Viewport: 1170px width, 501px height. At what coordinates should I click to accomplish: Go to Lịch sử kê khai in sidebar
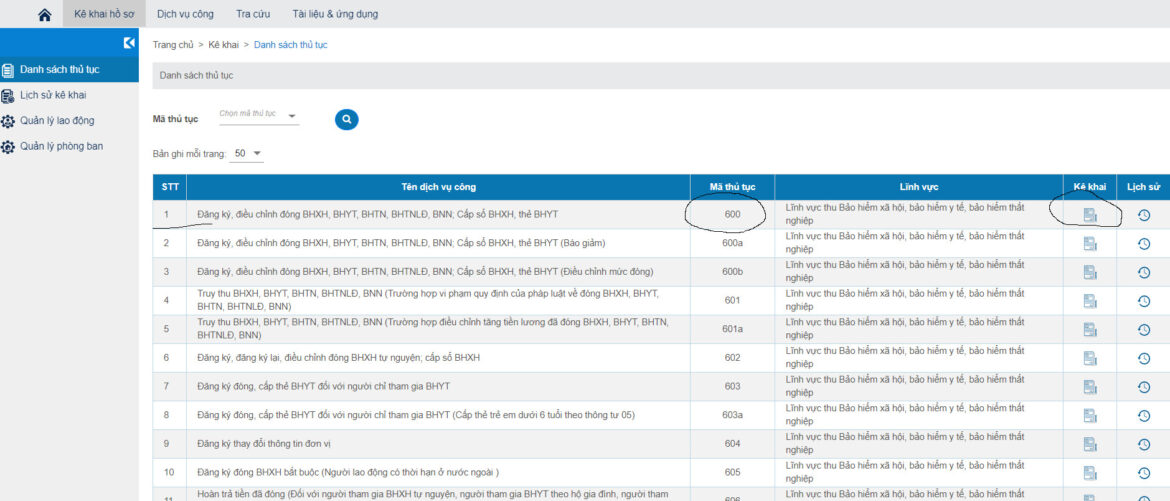click(53, 95)
